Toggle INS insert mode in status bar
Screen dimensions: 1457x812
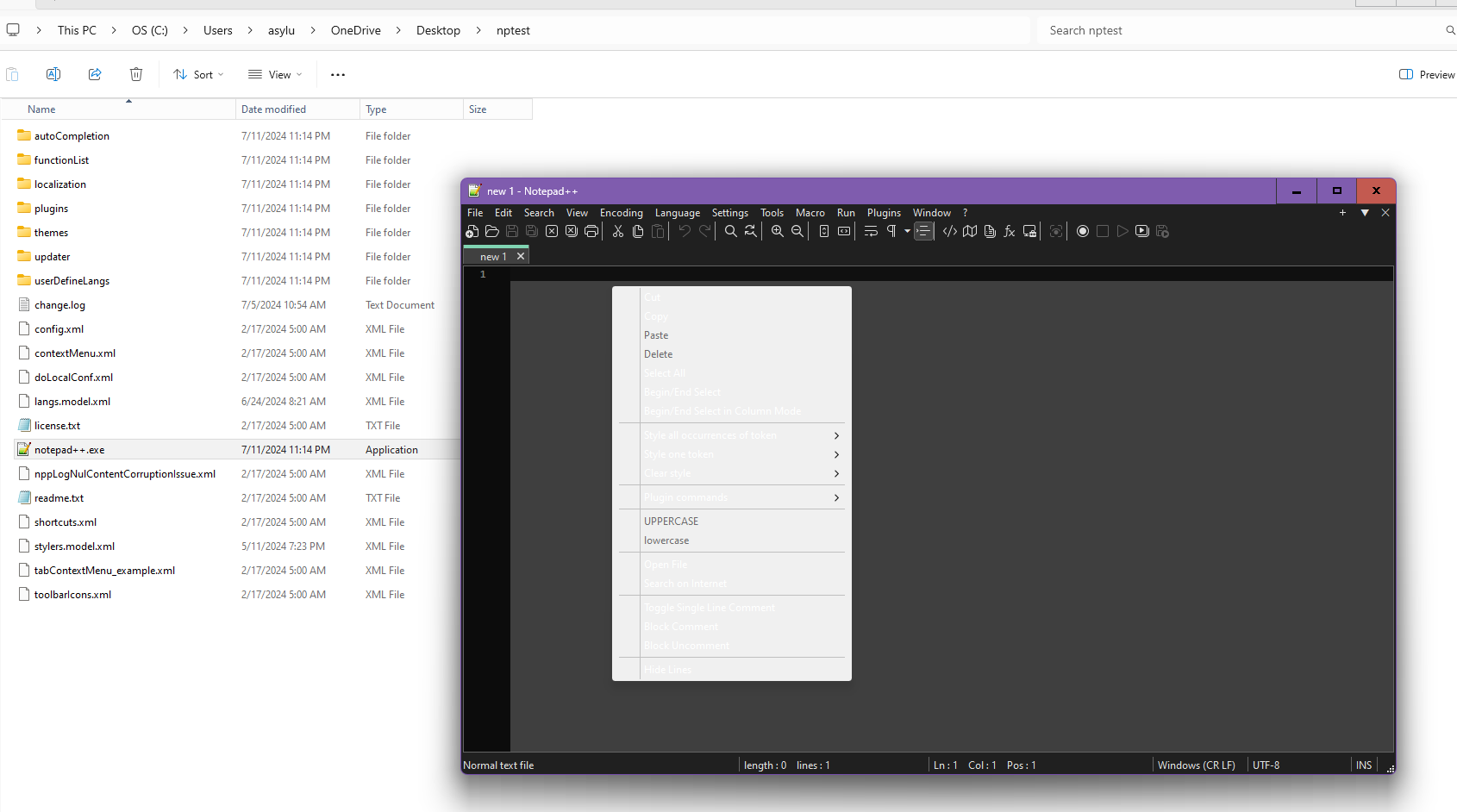[1364, 765]
